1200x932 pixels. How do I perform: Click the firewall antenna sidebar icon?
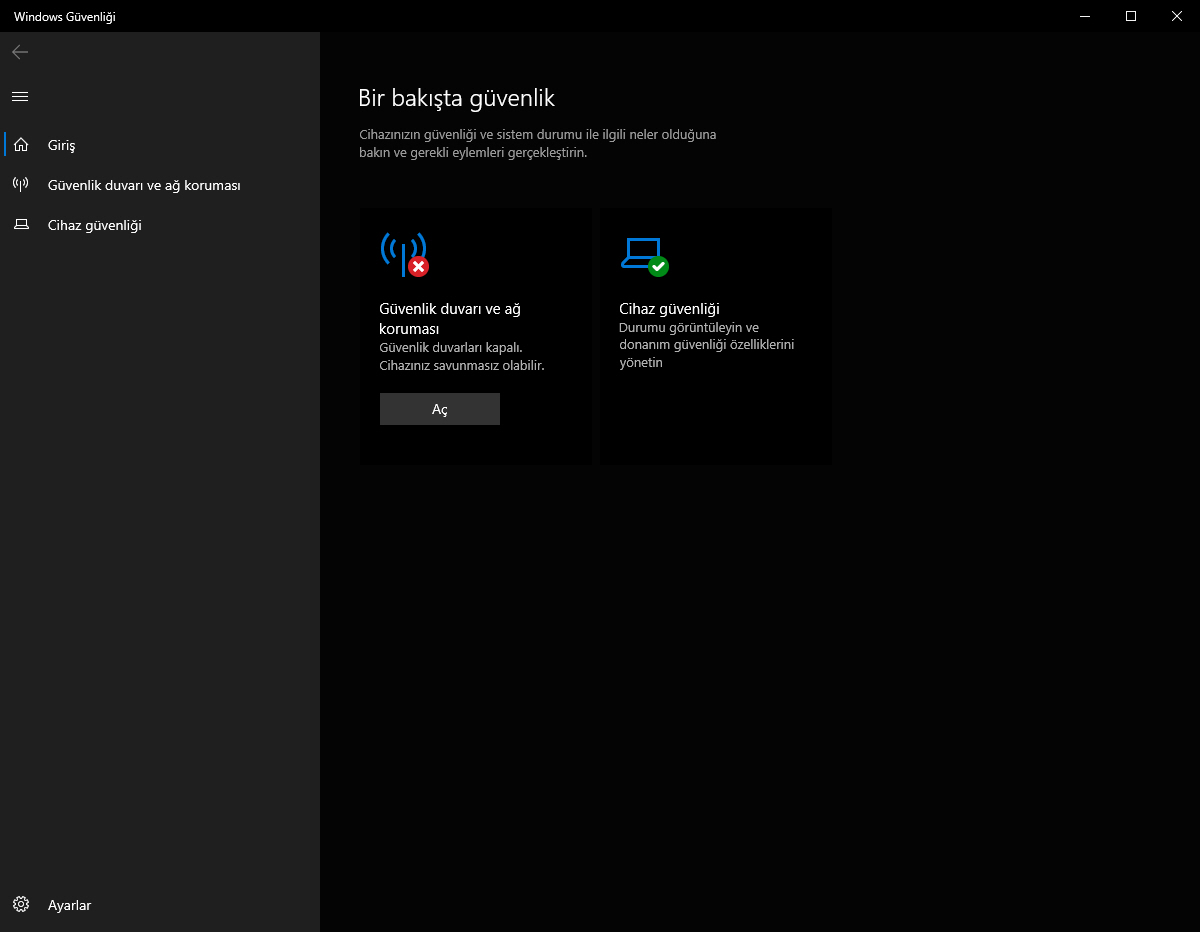tap(20, 185)
